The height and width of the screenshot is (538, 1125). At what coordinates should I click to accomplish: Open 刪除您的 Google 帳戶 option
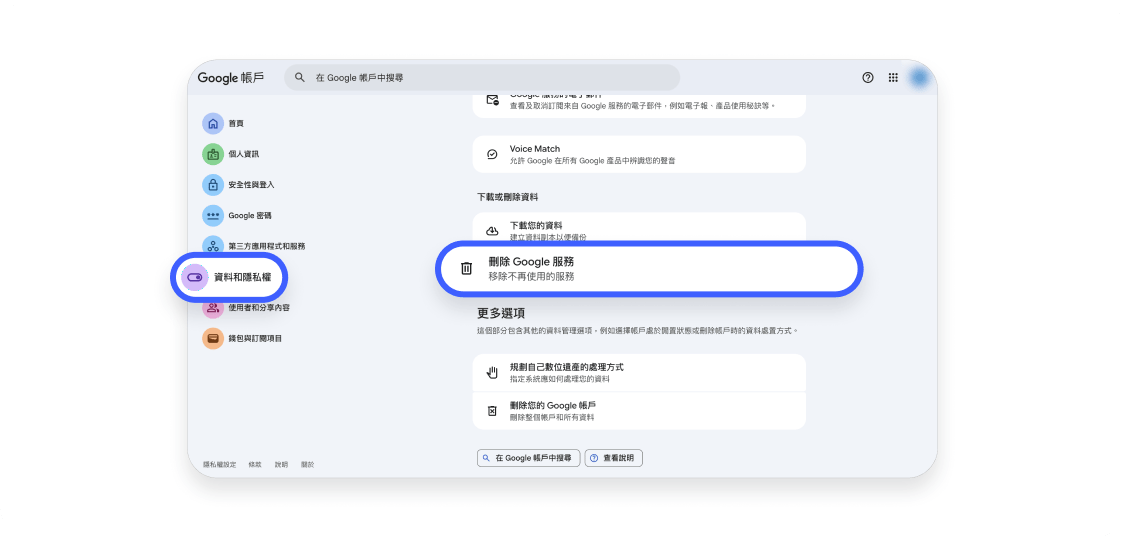point(639,411)
